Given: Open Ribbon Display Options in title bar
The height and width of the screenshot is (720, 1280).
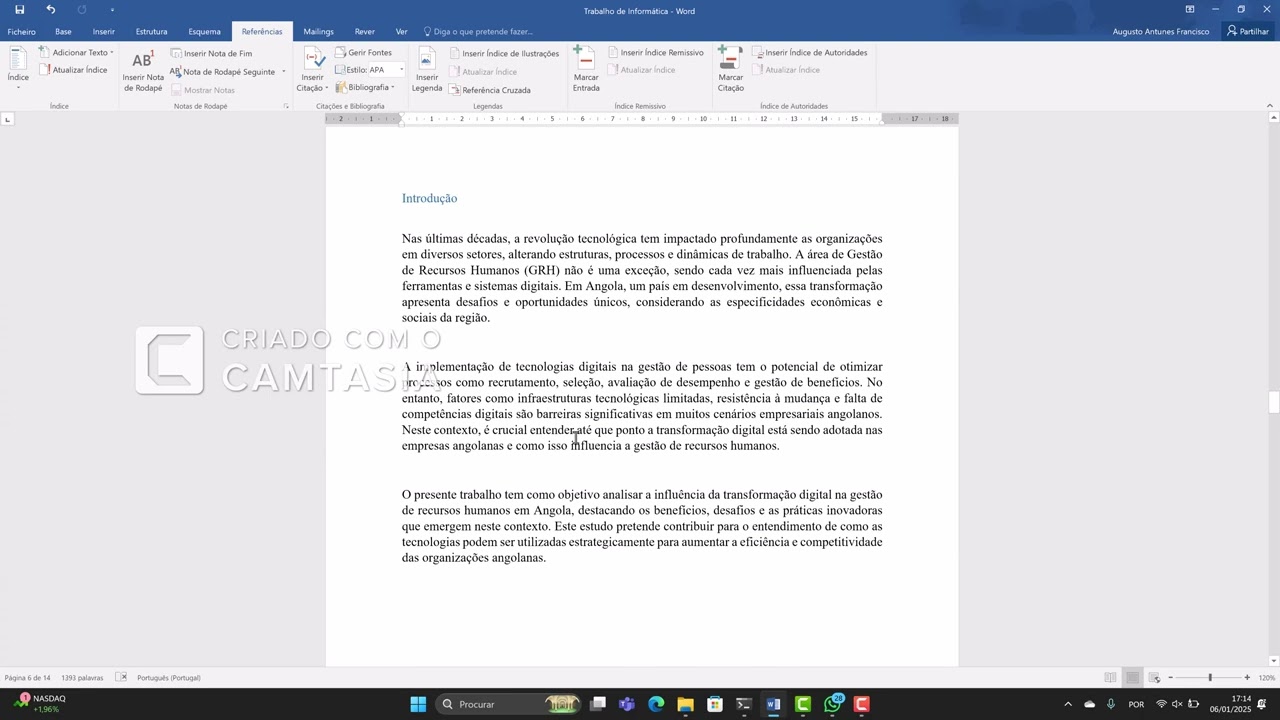Looking at the screenshot, I should click(1190, 10).
